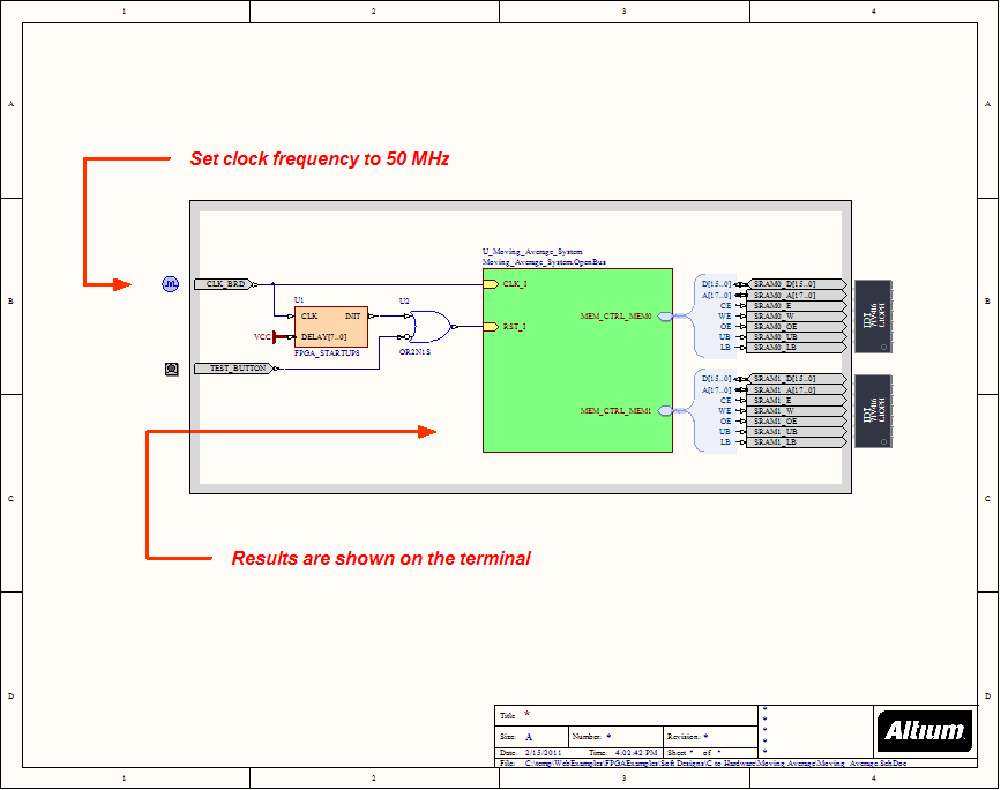Select the test button component icon
This screenshot has width=1000, height=790.
[x=172, y=369]
